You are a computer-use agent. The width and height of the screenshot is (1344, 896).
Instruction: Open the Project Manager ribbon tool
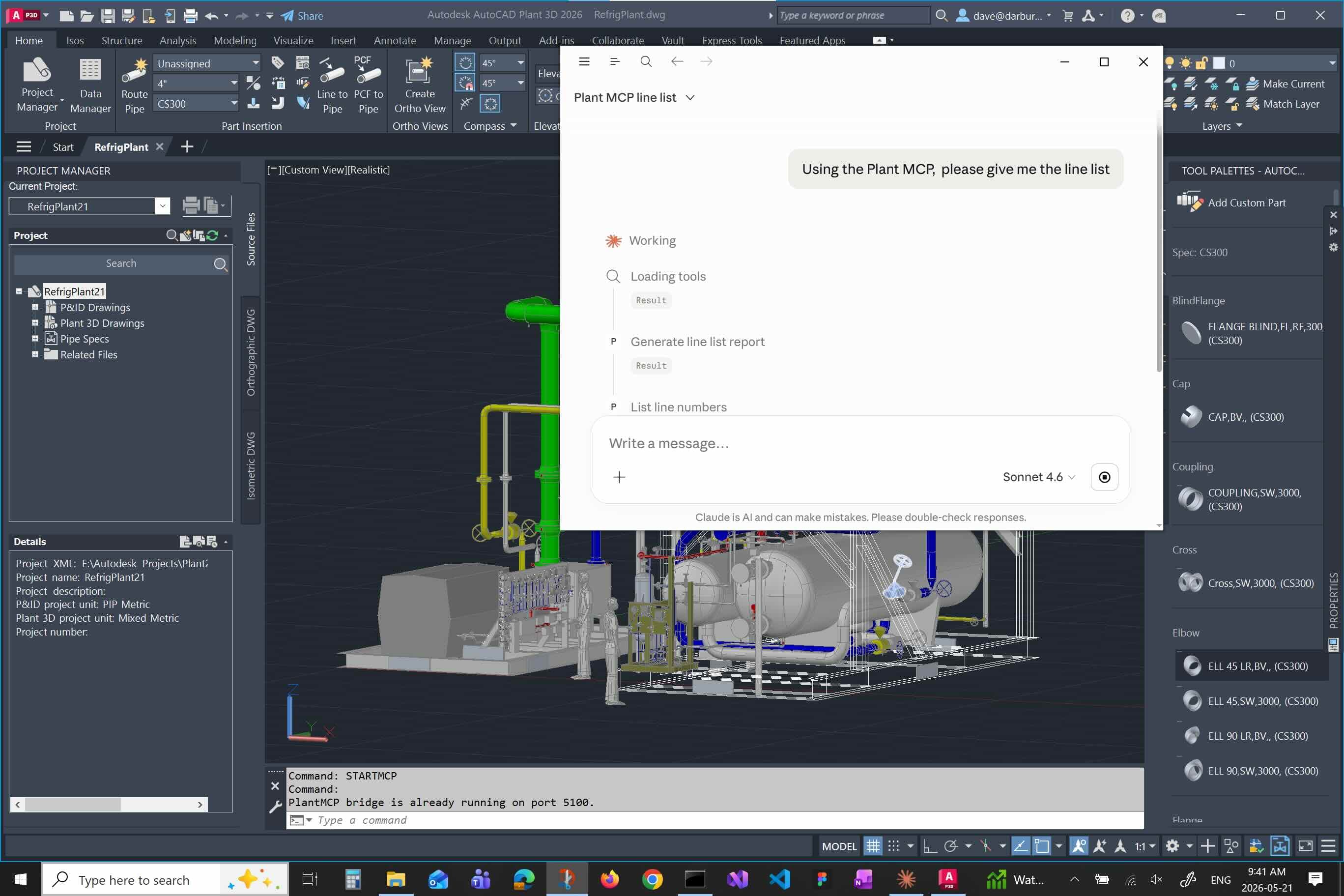point(37,85)
